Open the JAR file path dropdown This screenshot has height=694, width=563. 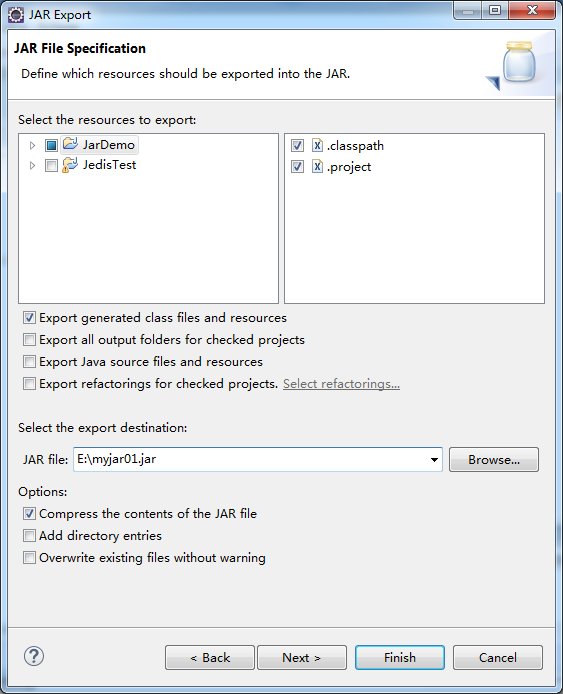tap(434, 459)
